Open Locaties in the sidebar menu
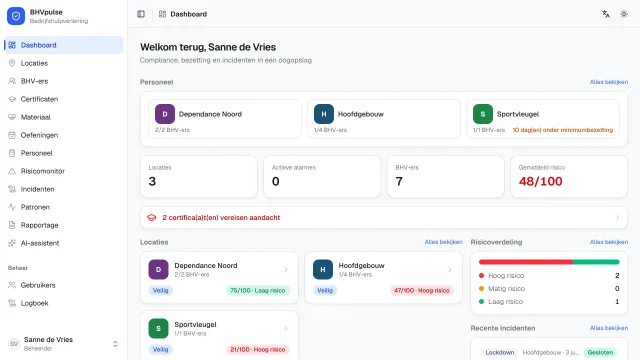This screenshot has height=360, width=640. coord(64,63)
